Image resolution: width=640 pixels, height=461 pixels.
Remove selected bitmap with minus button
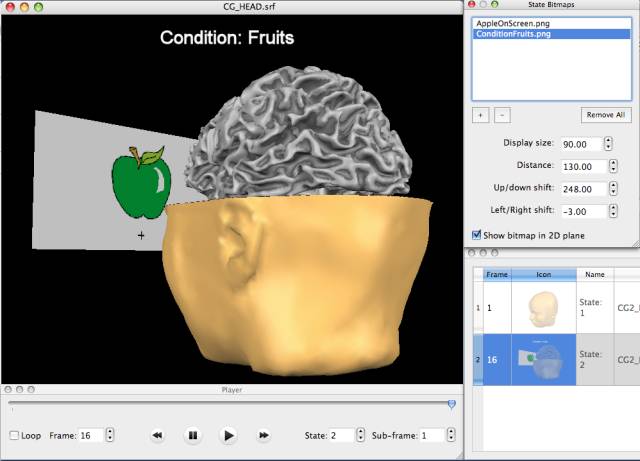(502, 115)
